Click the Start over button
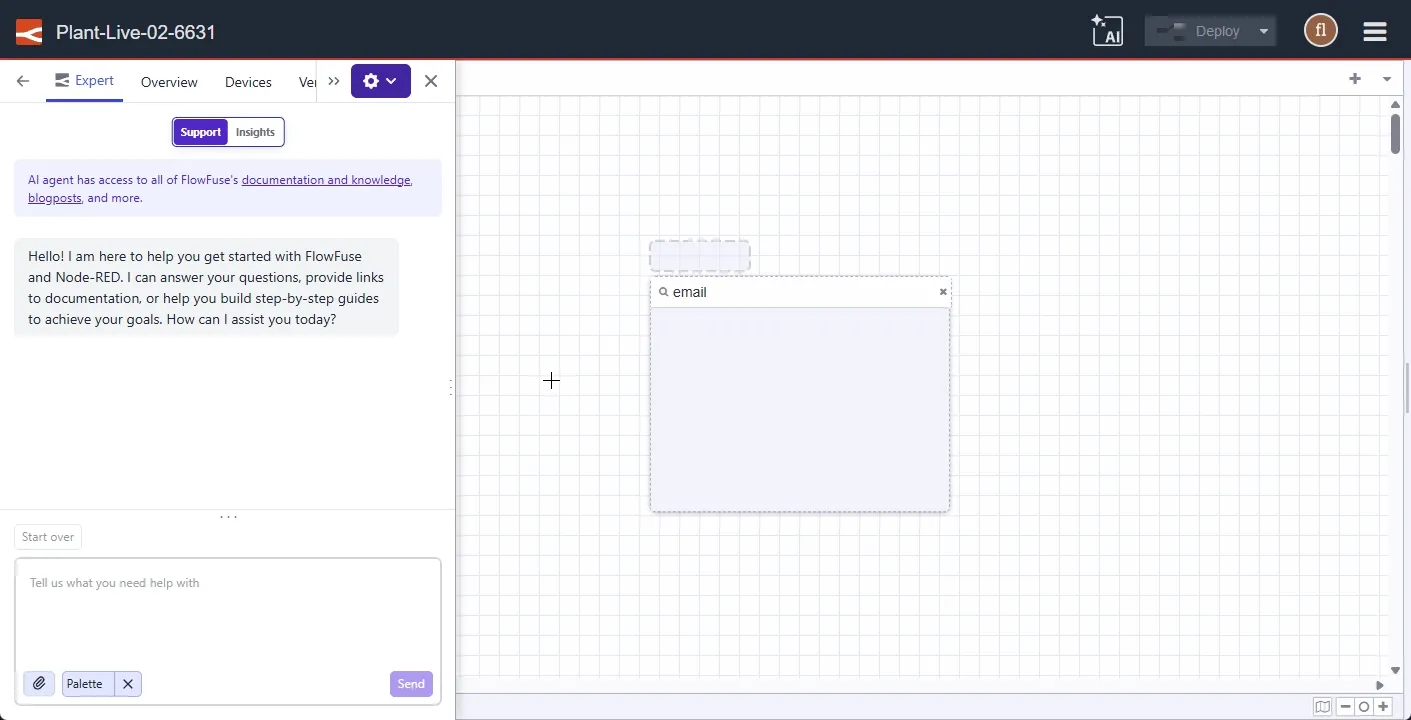Screen dimensions: 1411x720 (x=47, y=537)
